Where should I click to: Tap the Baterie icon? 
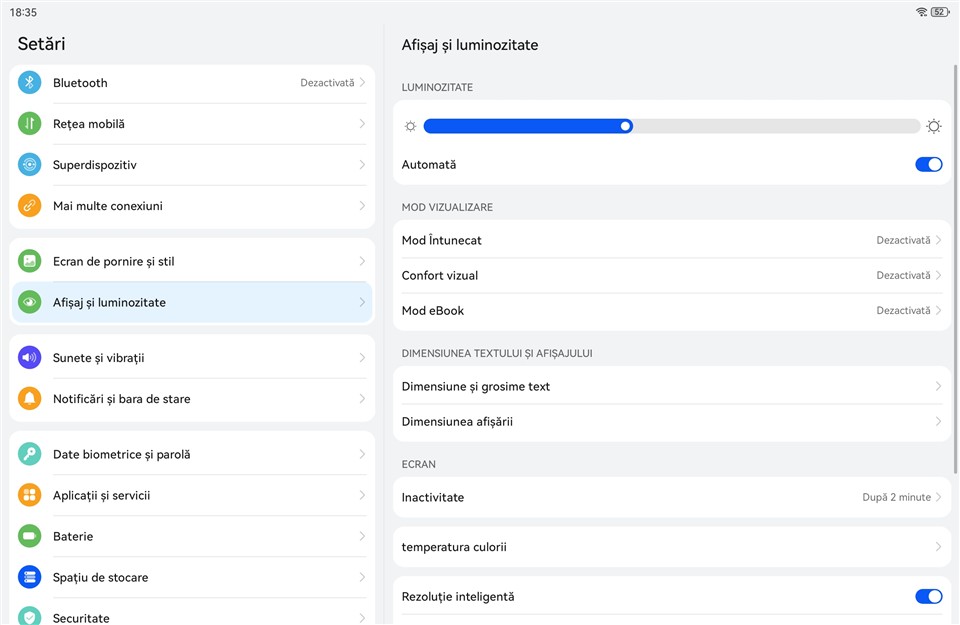click(30, 536)
